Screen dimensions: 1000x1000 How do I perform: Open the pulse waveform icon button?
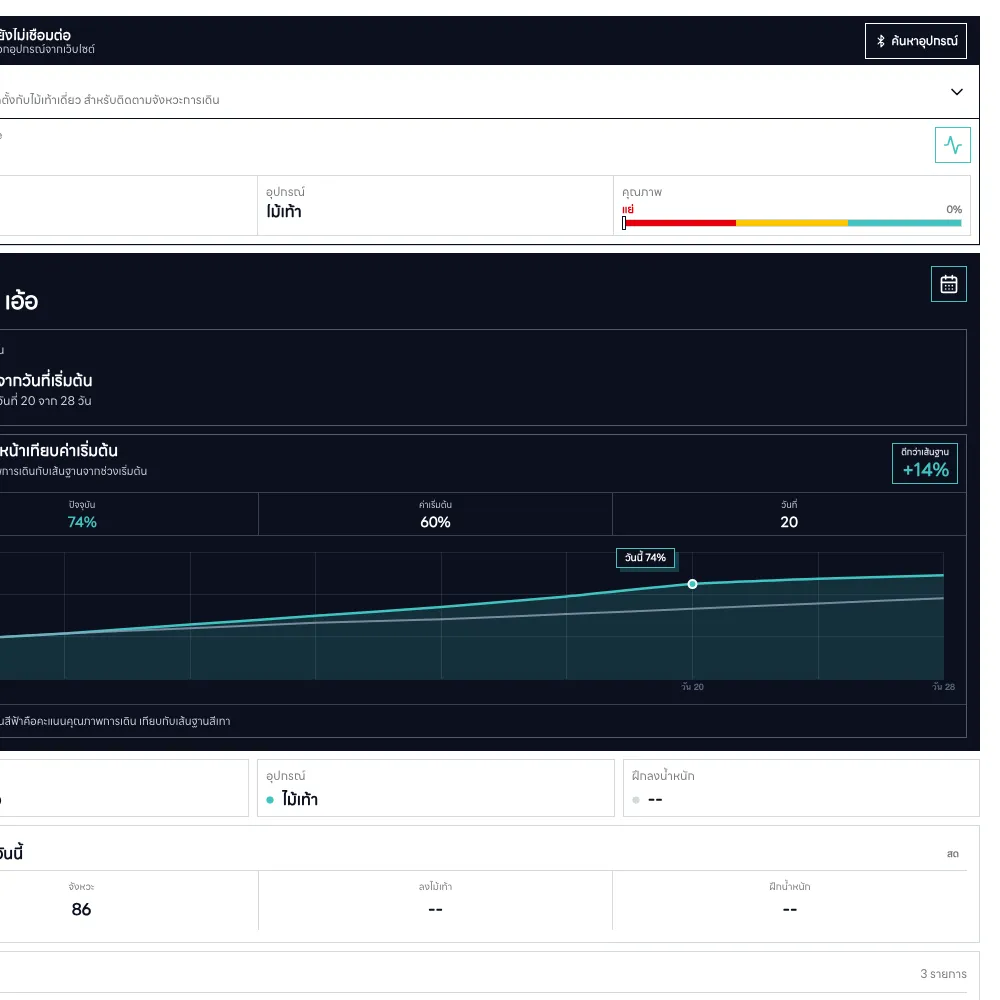(x=952, y=145)
